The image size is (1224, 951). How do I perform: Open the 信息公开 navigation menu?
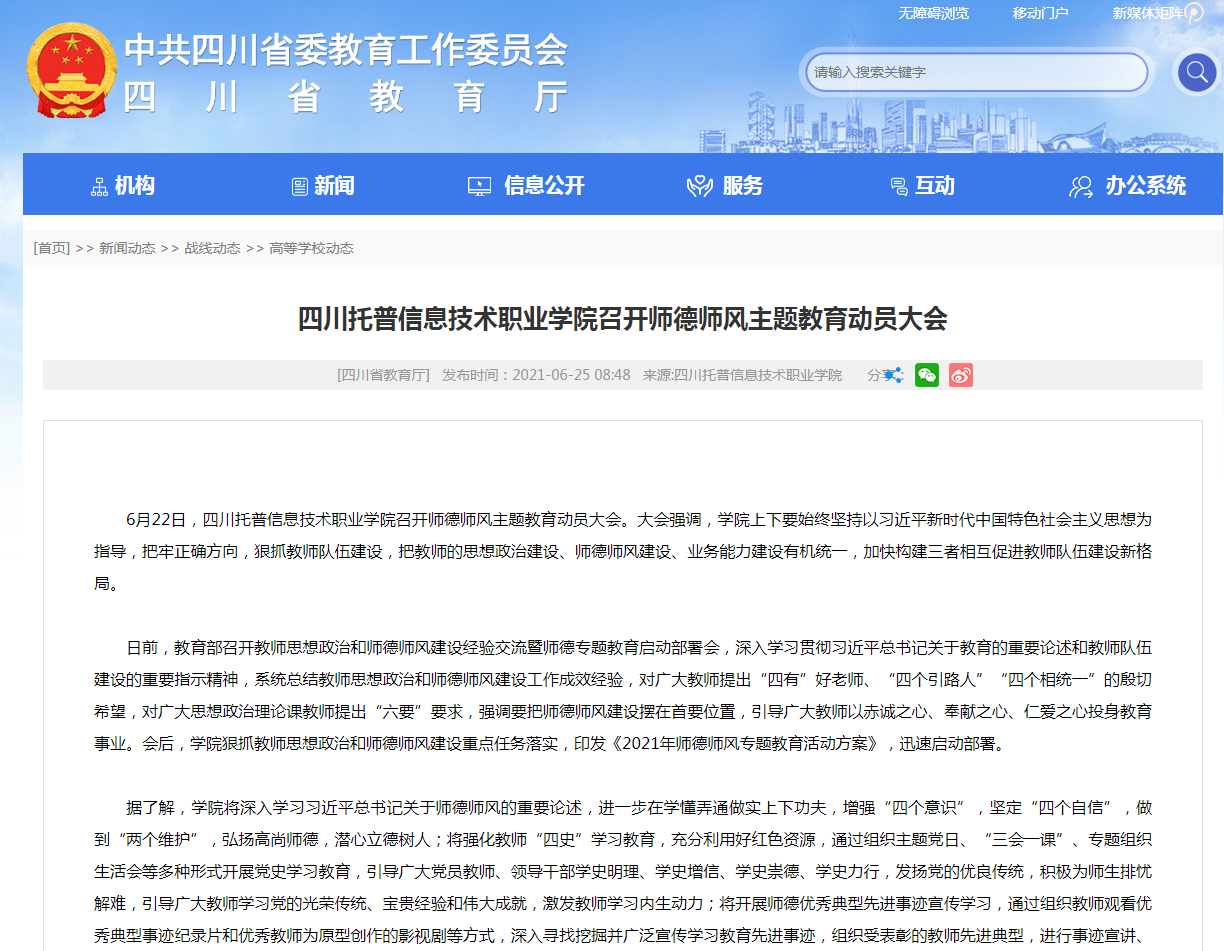[x=544, y=185]
